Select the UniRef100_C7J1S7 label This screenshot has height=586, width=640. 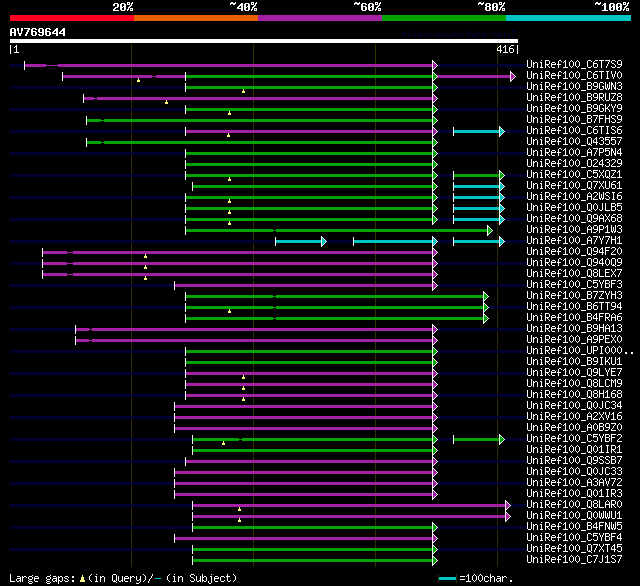tap(574, 560)
